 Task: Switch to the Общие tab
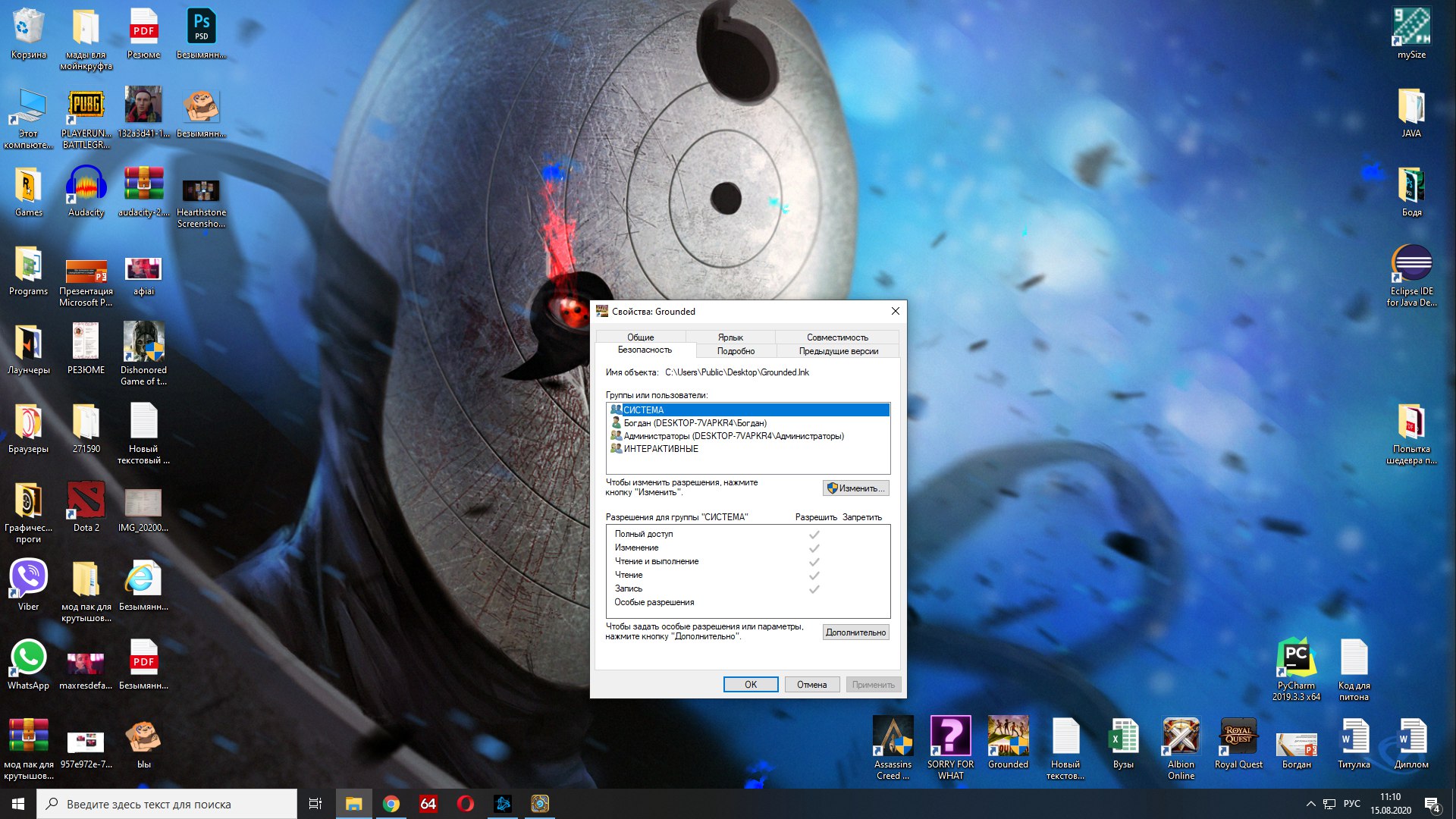641,337
